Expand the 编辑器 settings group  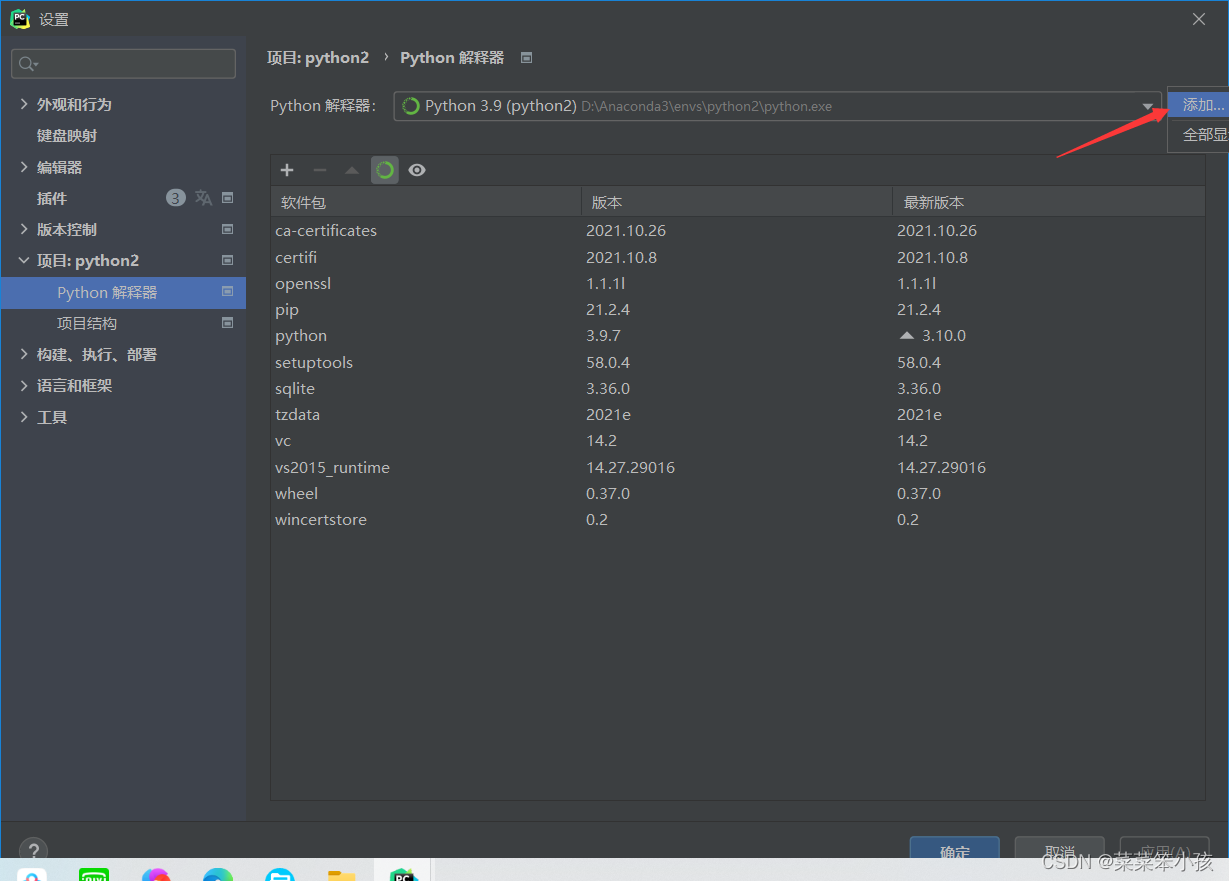(24, 167)
